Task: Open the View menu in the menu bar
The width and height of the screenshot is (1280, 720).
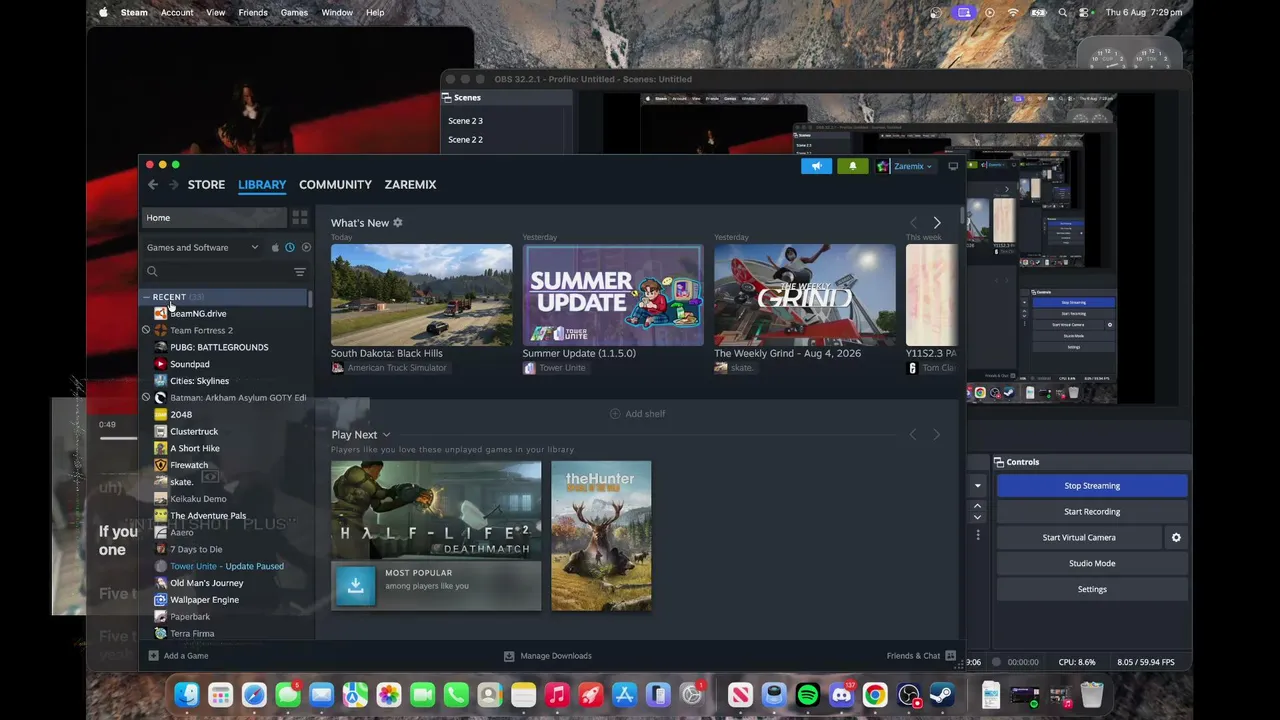Action: 216,12
